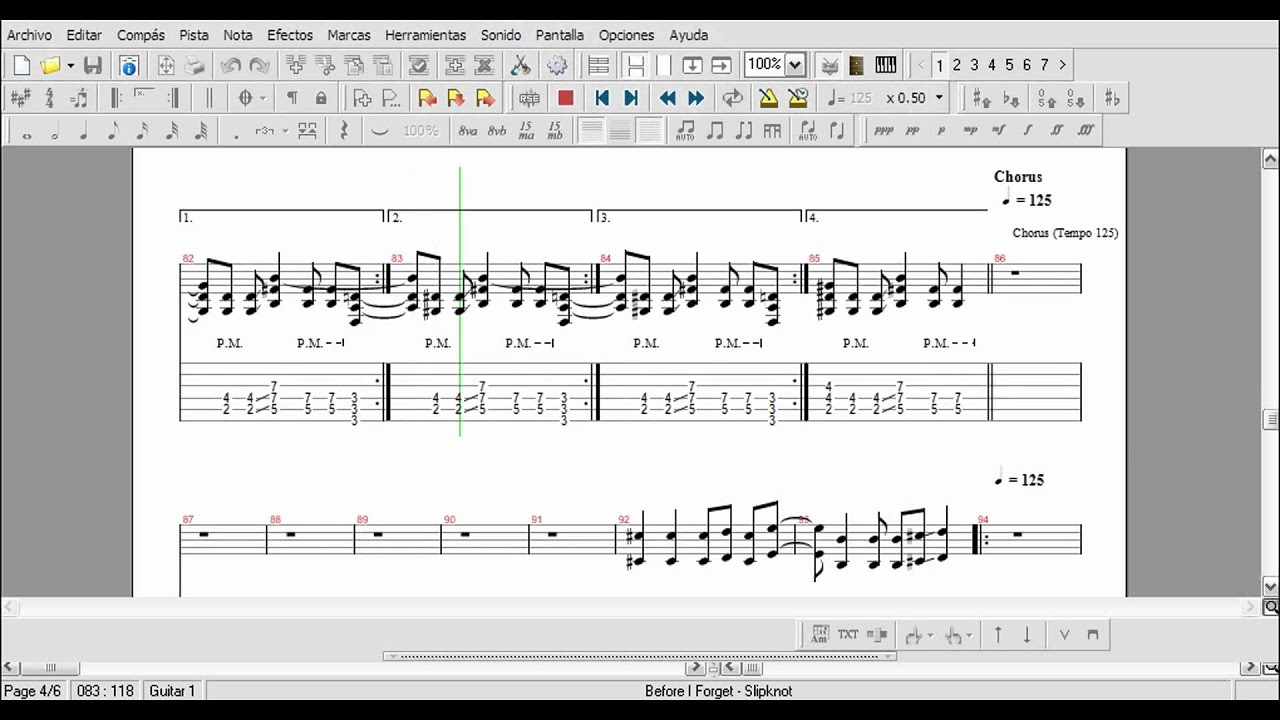Save the score with the floppy disk icon
Image resolution: width=1280 pixels, height=720 pixels.
[x=92, y=66]
